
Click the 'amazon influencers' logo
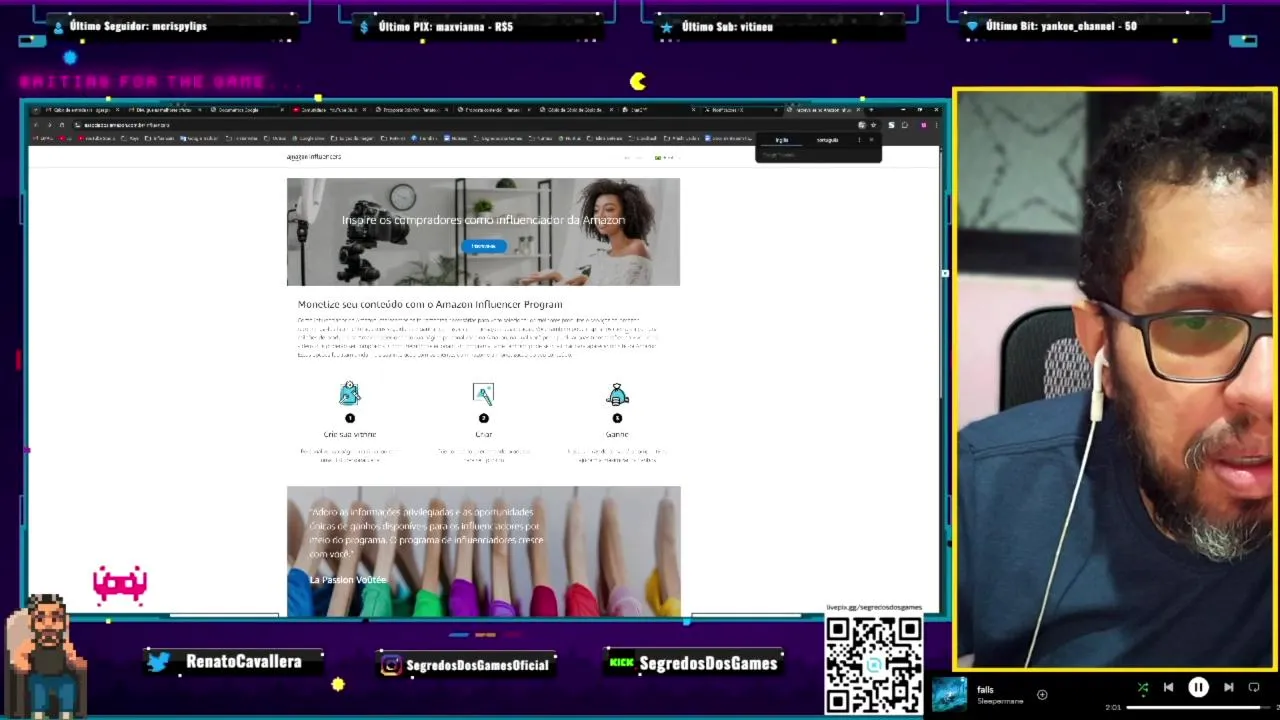(x=314, y=157)
